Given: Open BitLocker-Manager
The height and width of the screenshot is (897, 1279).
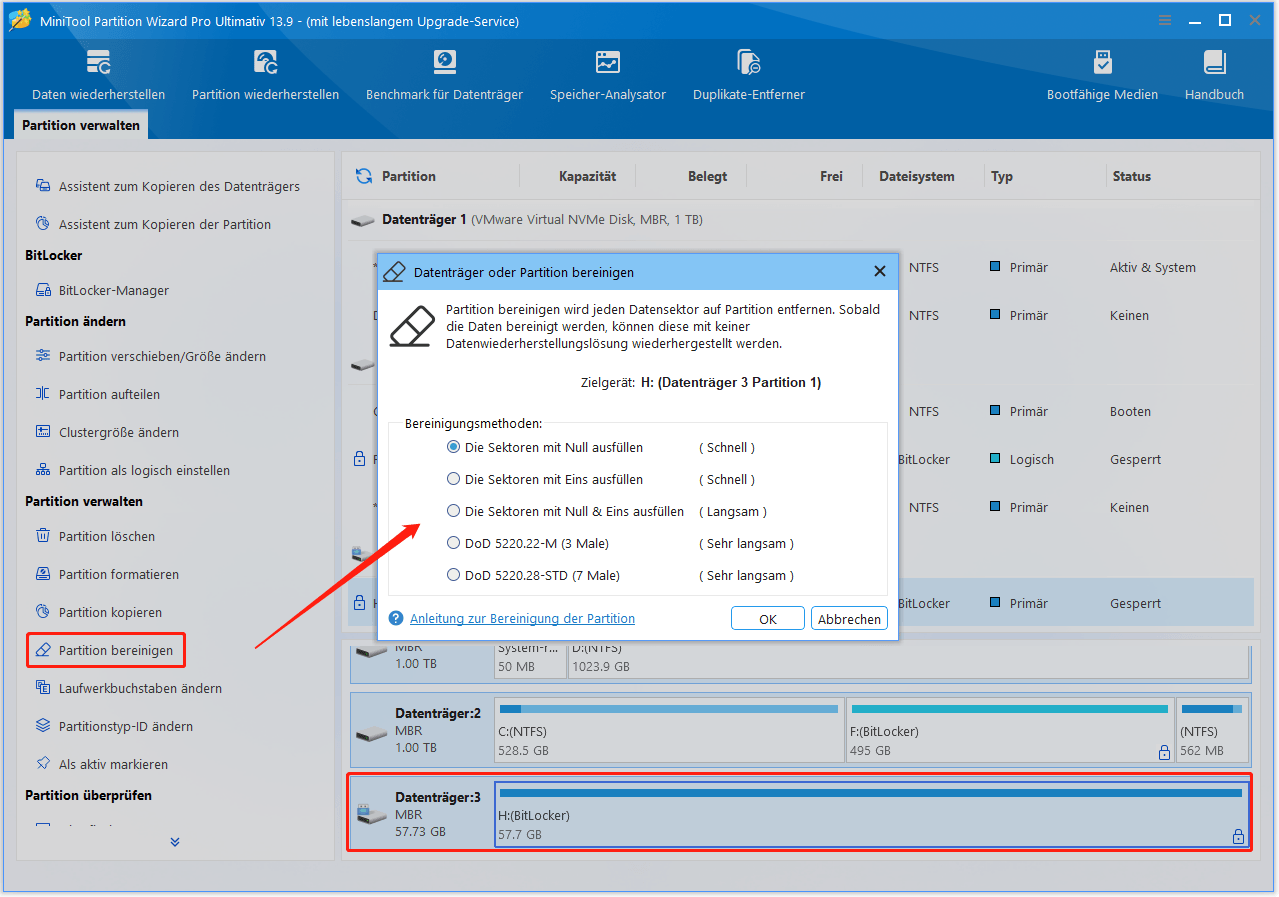Looking at the screenshot, I should [102, 290].
